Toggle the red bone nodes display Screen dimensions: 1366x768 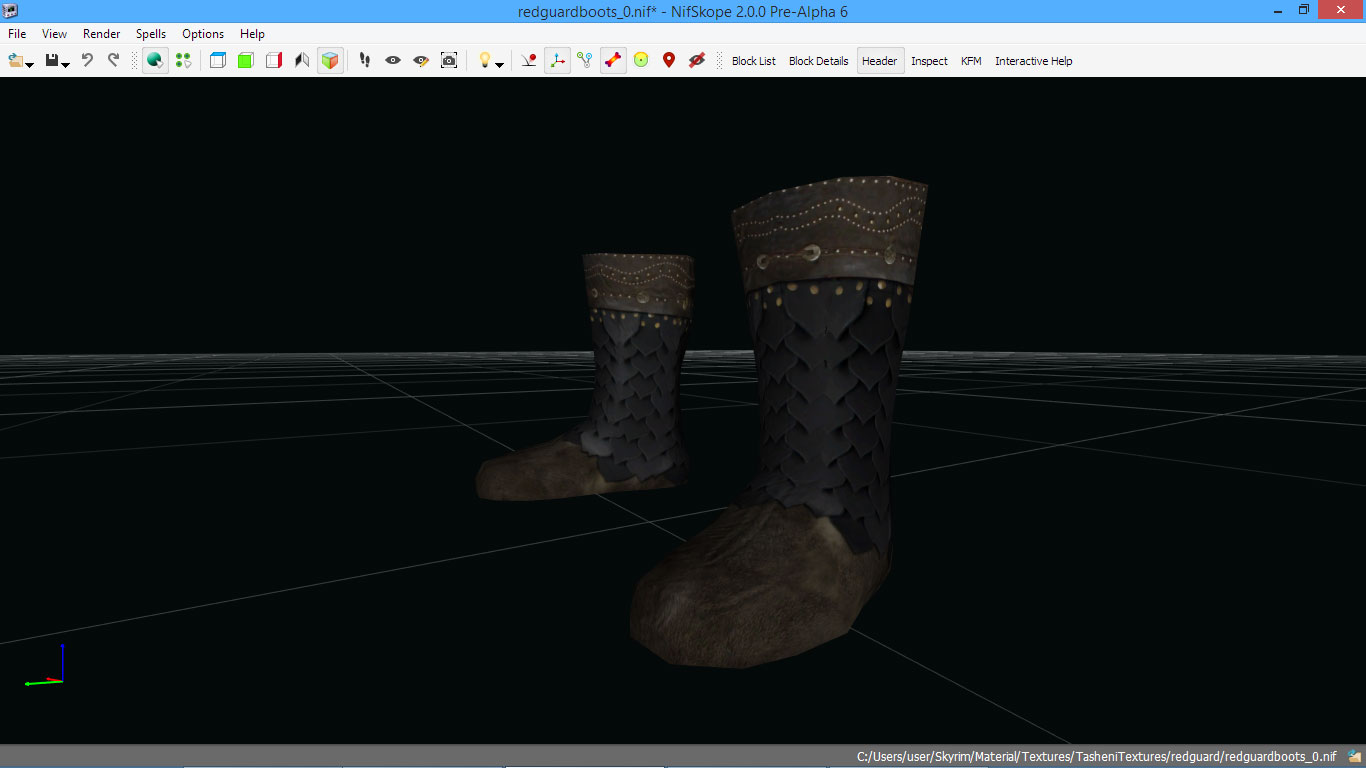(613, 61)
